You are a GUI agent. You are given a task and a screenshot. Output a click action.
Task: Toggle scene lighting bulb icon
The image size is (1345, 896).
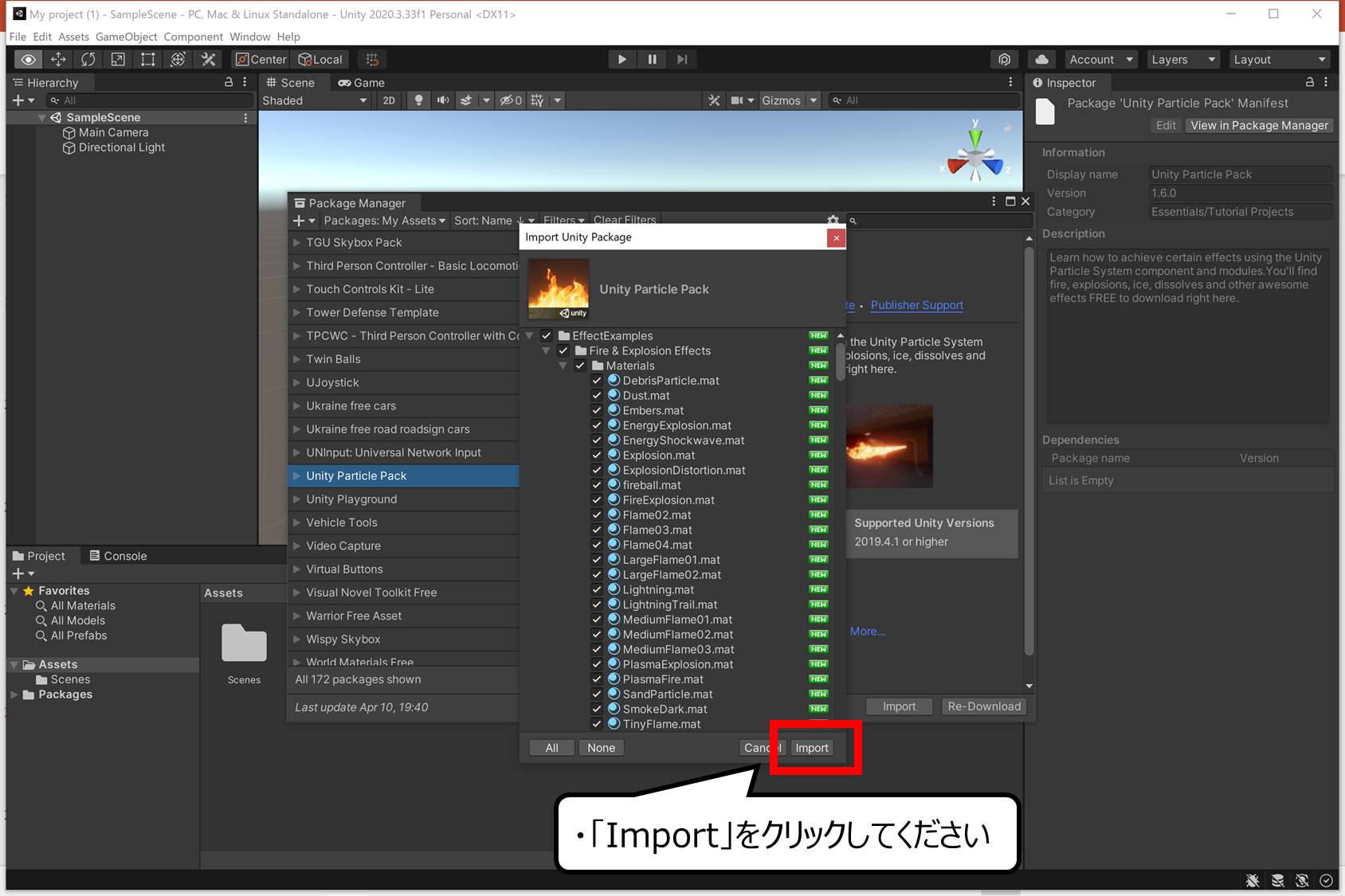pos(418,100)
